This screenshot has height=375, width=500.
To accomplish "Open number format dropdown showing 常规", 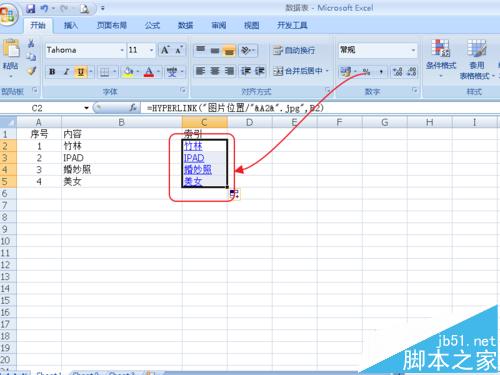I will (x=413, y=50).
